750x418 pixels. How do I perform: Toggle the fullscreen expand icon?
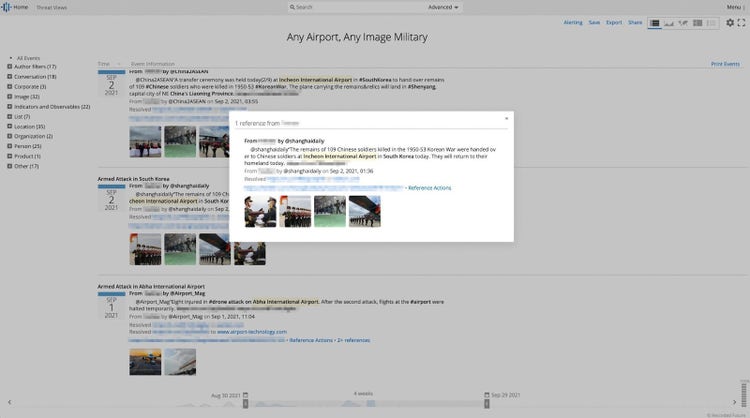point(741,22)
